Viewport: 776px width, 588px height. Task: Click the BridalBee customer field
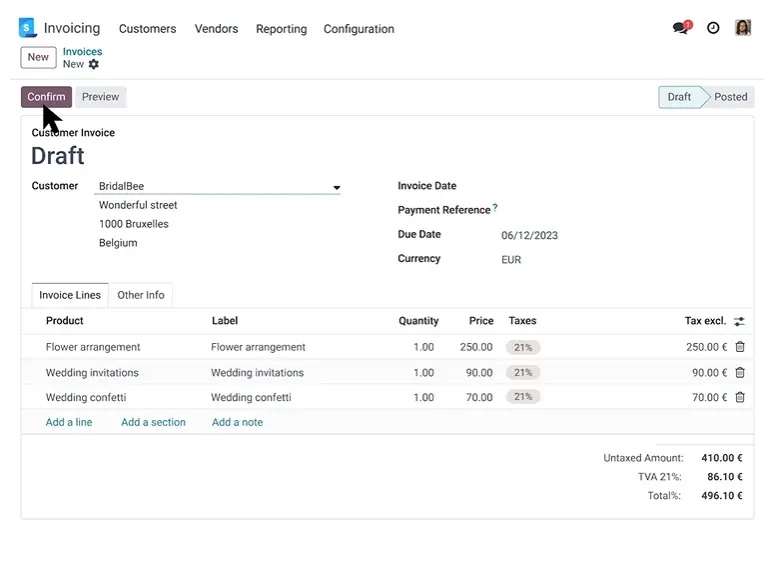(x=217, y=186)
